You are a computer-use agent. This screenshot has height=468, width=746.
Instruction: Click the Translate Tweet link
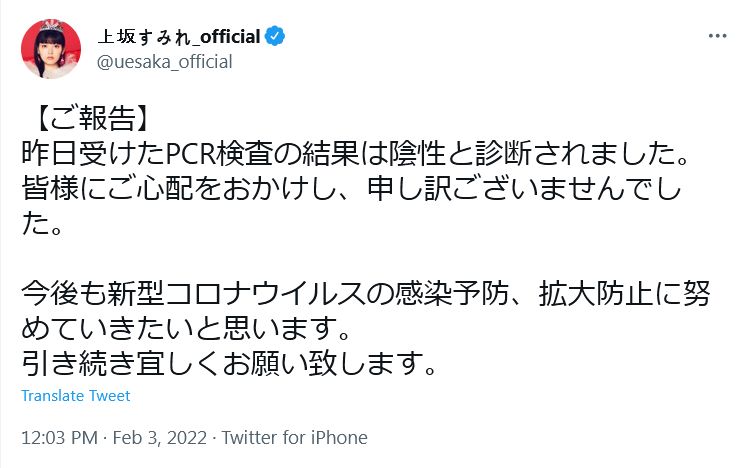pos(76,396)
